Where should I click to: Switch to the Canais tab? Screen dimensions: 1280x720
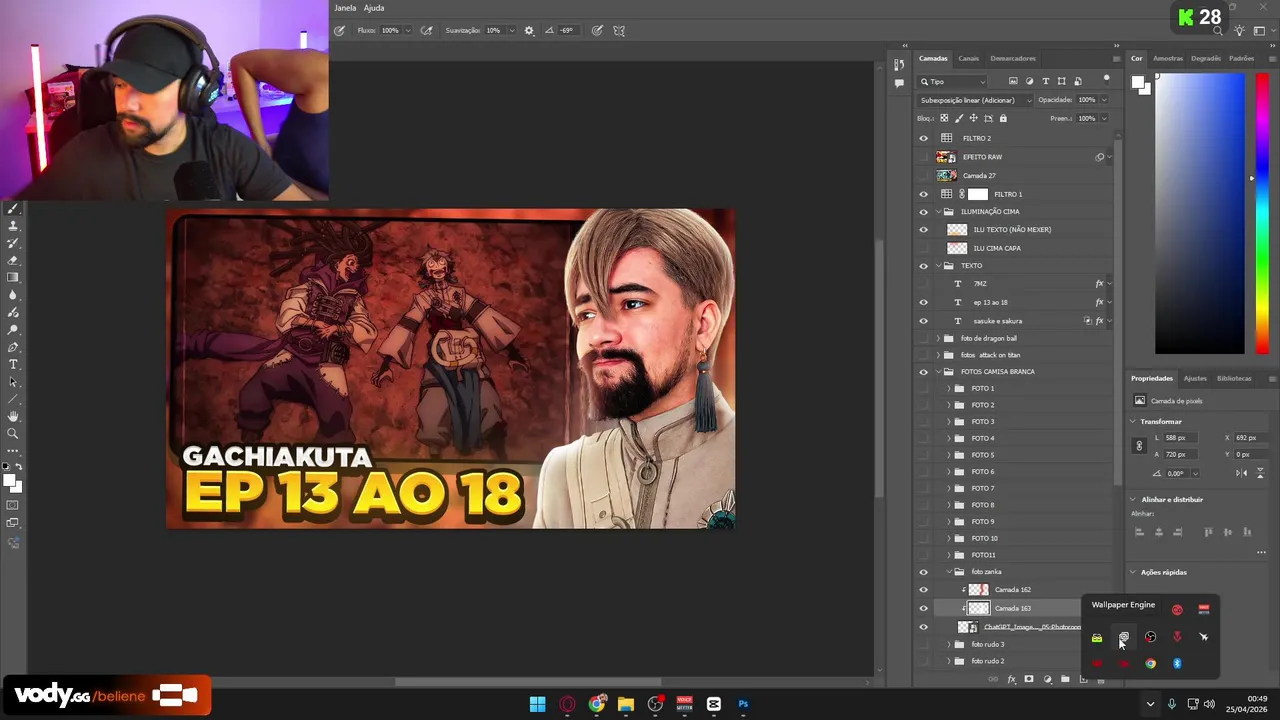click(x=968, y=58)
